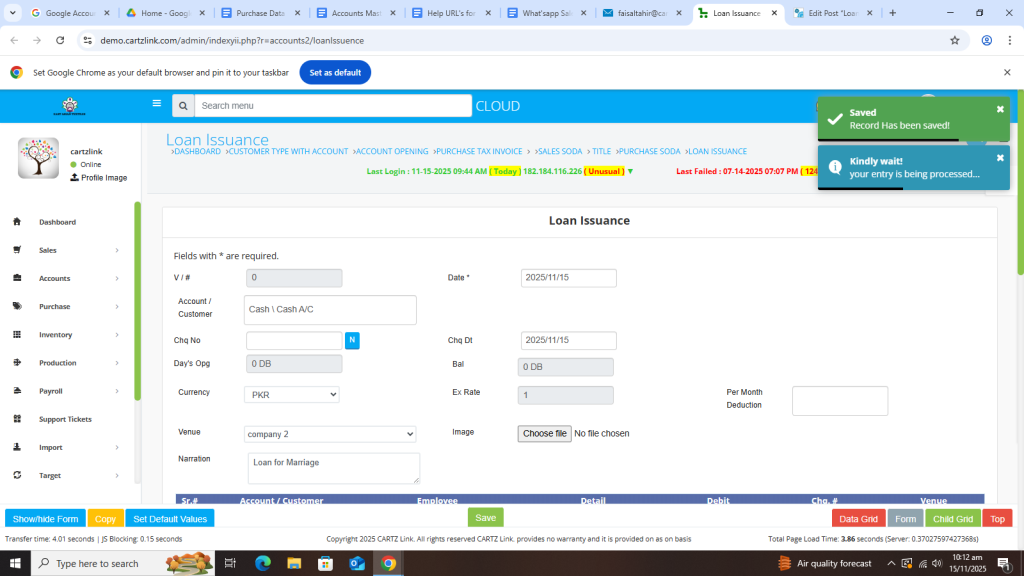Click the Choose file image button
1024x576 pixels.
[x=545, y=433]
